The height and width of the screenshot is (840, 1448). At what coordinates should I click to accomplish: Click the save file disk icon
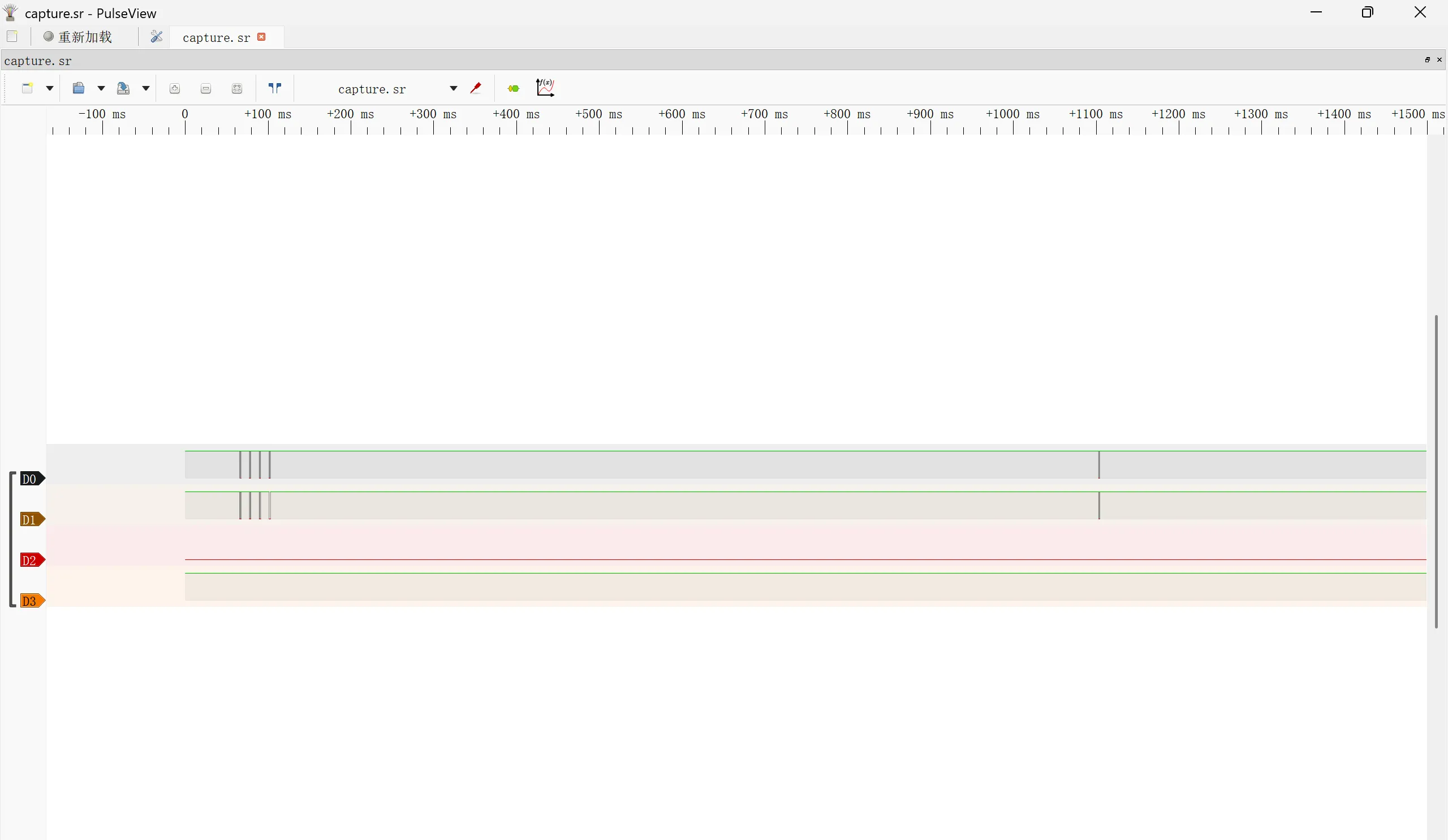(123, 88)
